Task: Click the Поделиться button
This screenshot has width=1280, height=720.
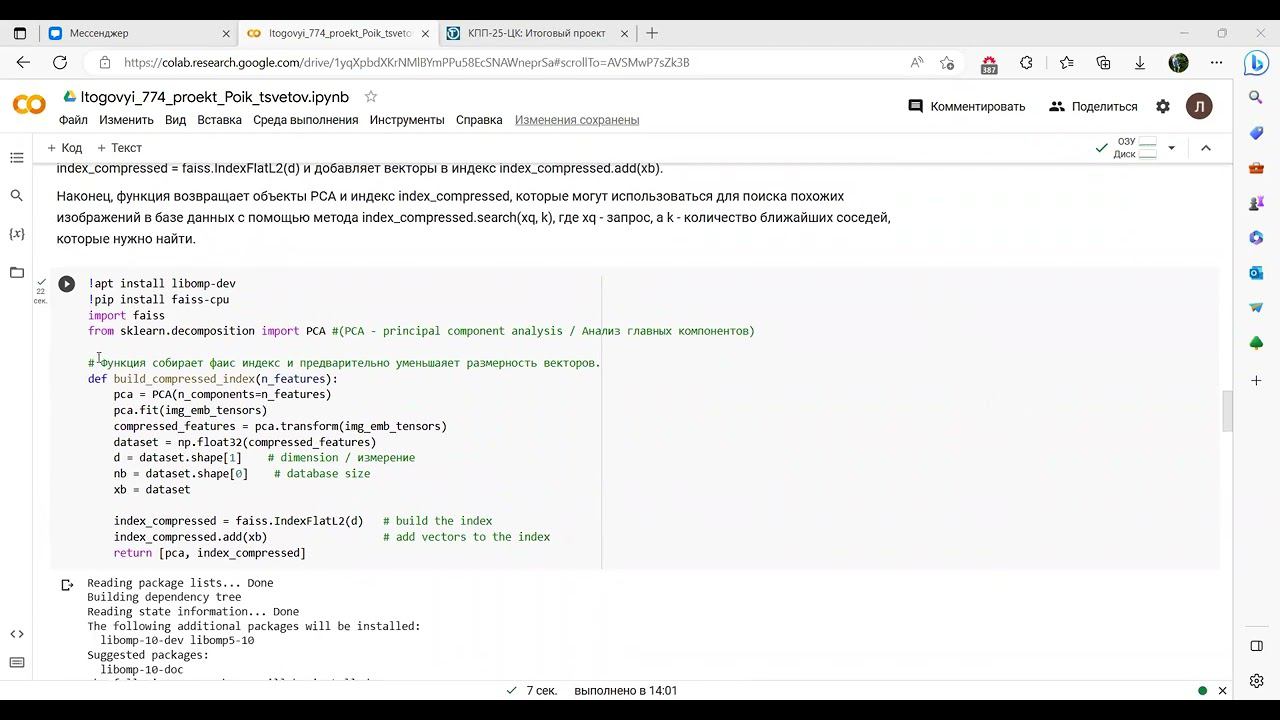Action: (x=1093, y=106)
